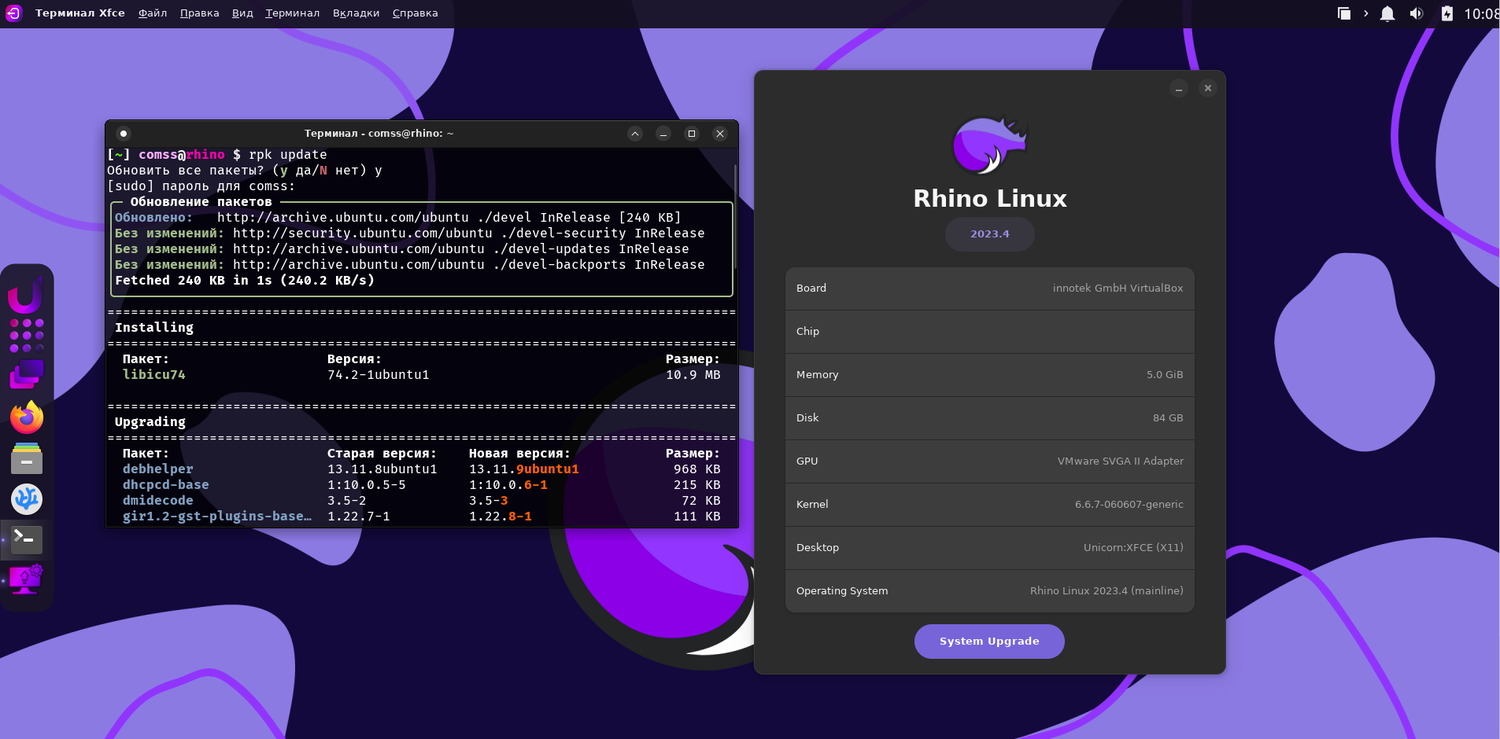
Task: Click the Терминал Xfce application title
Action: tap(80, 13)
